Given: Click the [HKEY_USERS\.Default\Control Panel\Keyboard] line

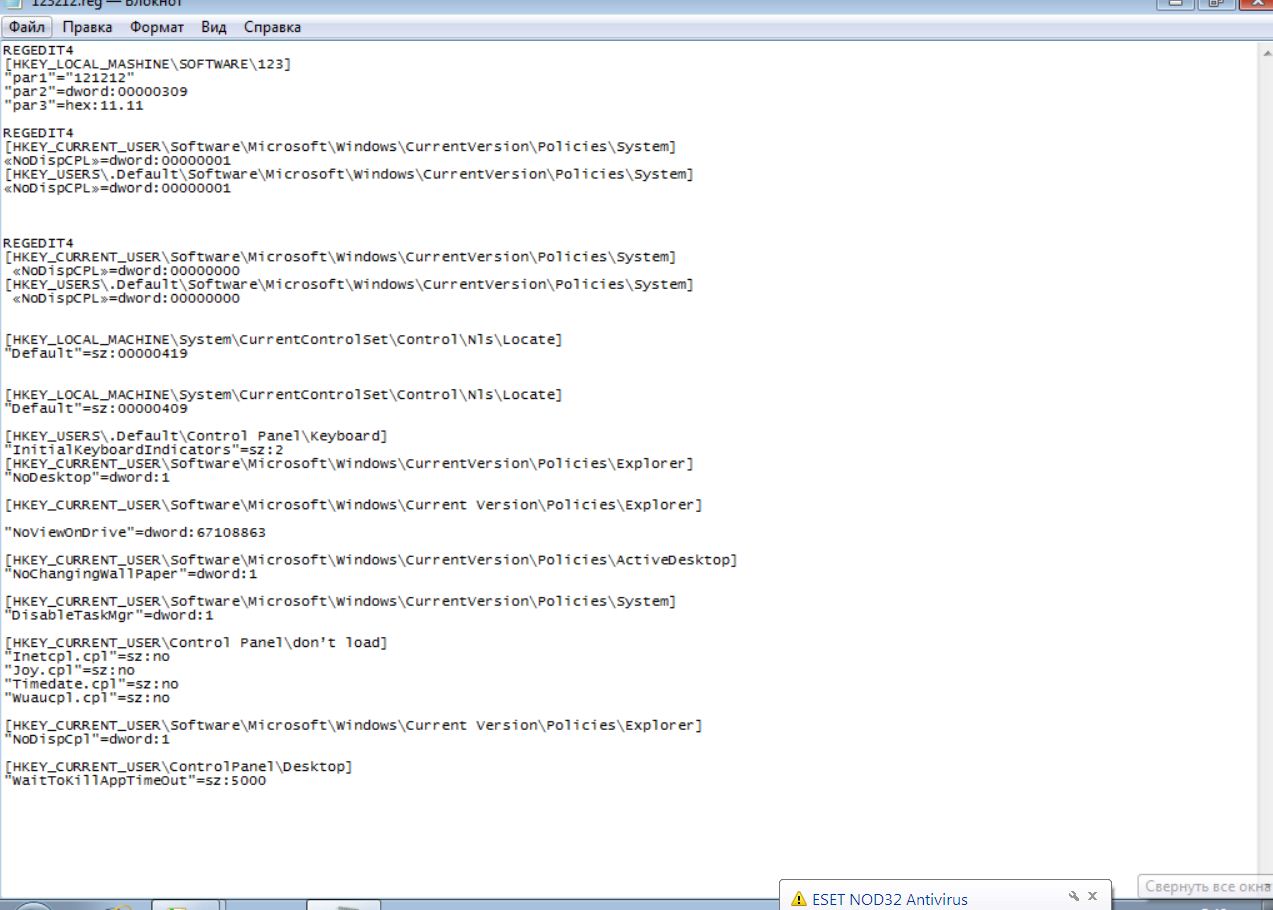Looking at the screenshot, I should [196, 436].
